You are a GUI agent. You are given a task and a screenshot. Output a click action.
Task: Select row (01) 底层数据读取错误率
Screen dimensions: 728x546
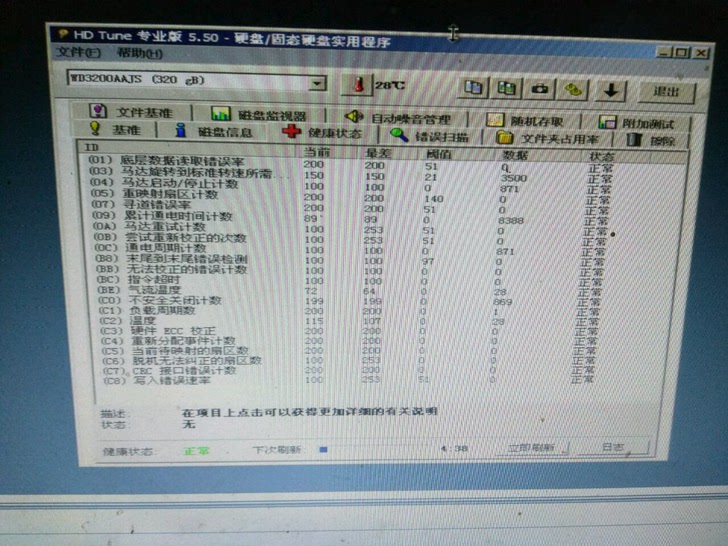coord(383,164)
